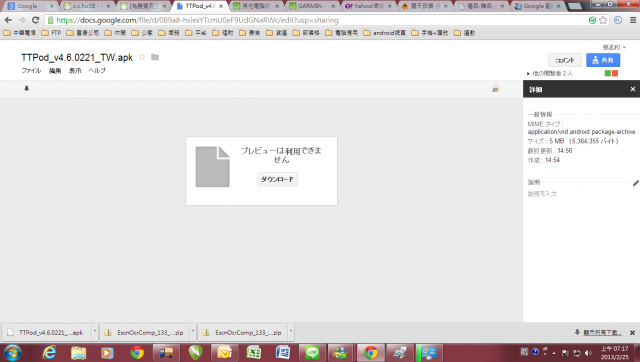Open the media player taskbar icon
The image size is (640, 362).
pos(107,353)
